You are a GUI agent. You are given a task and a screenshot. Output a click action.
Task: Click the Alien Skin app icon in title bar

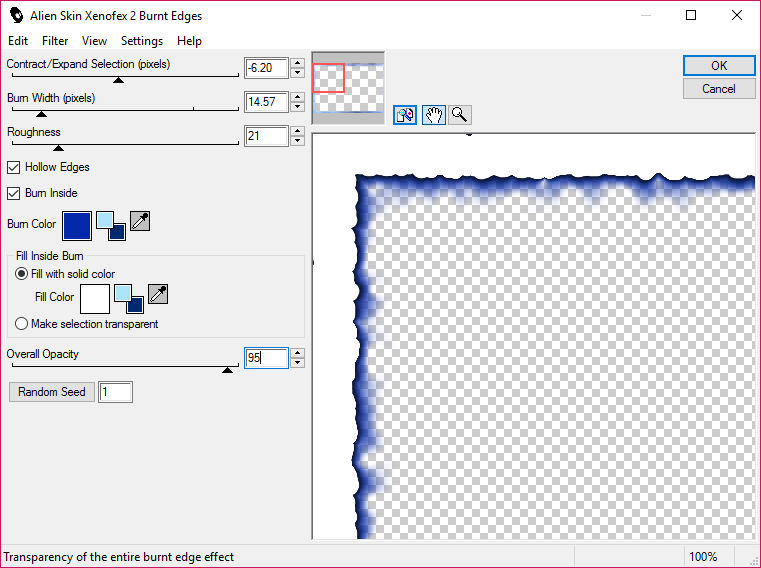click(16, 16)
